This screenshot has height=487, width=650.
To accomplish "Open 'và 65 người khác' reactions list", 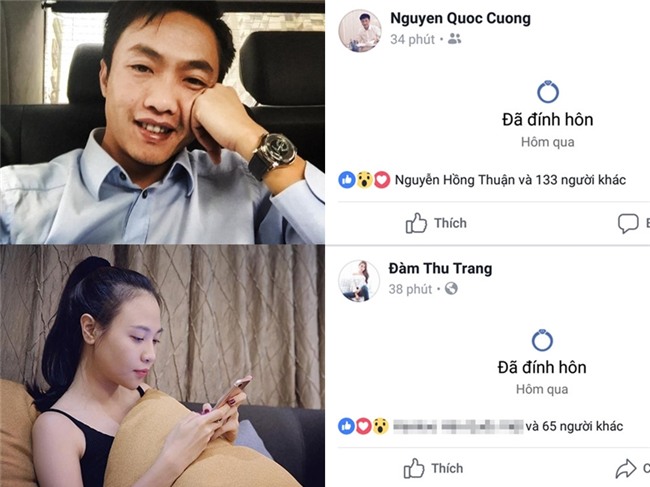I will (574, 426).
